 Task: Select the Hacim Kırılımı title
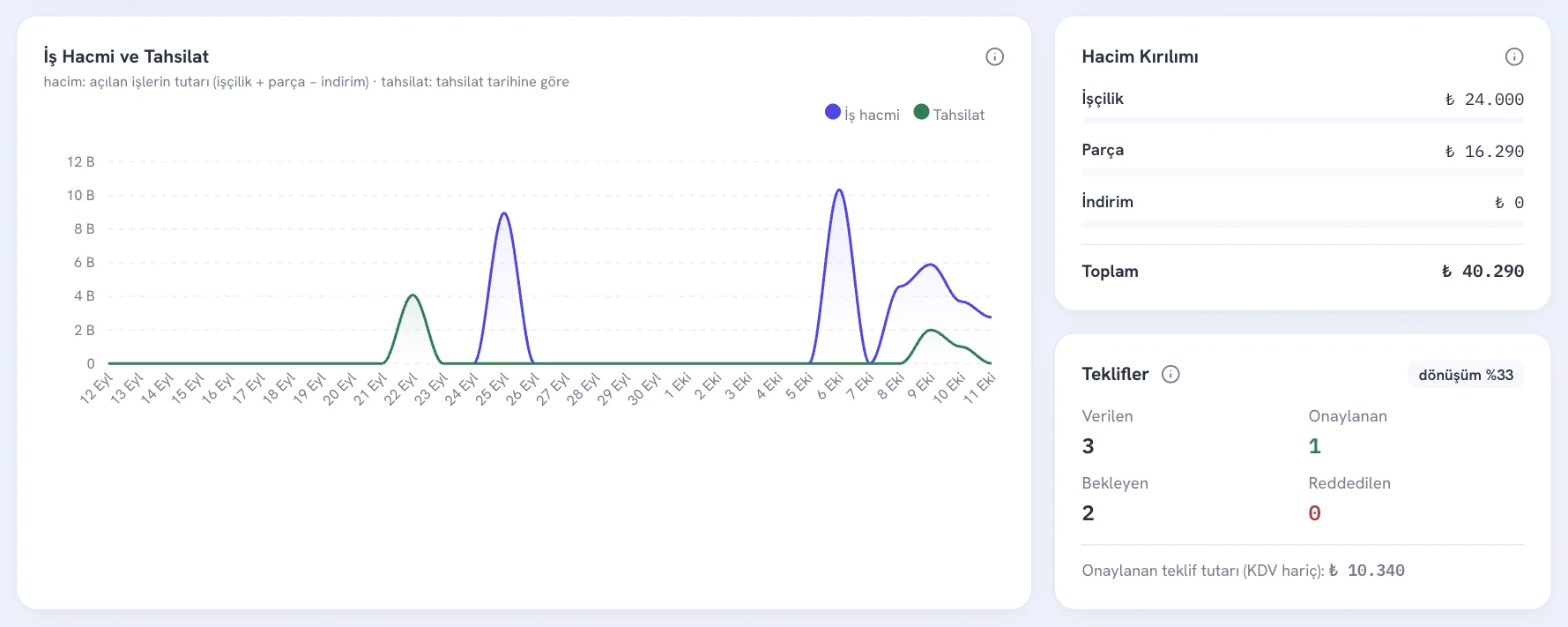pyautogui.click(x=1140, y=56)
